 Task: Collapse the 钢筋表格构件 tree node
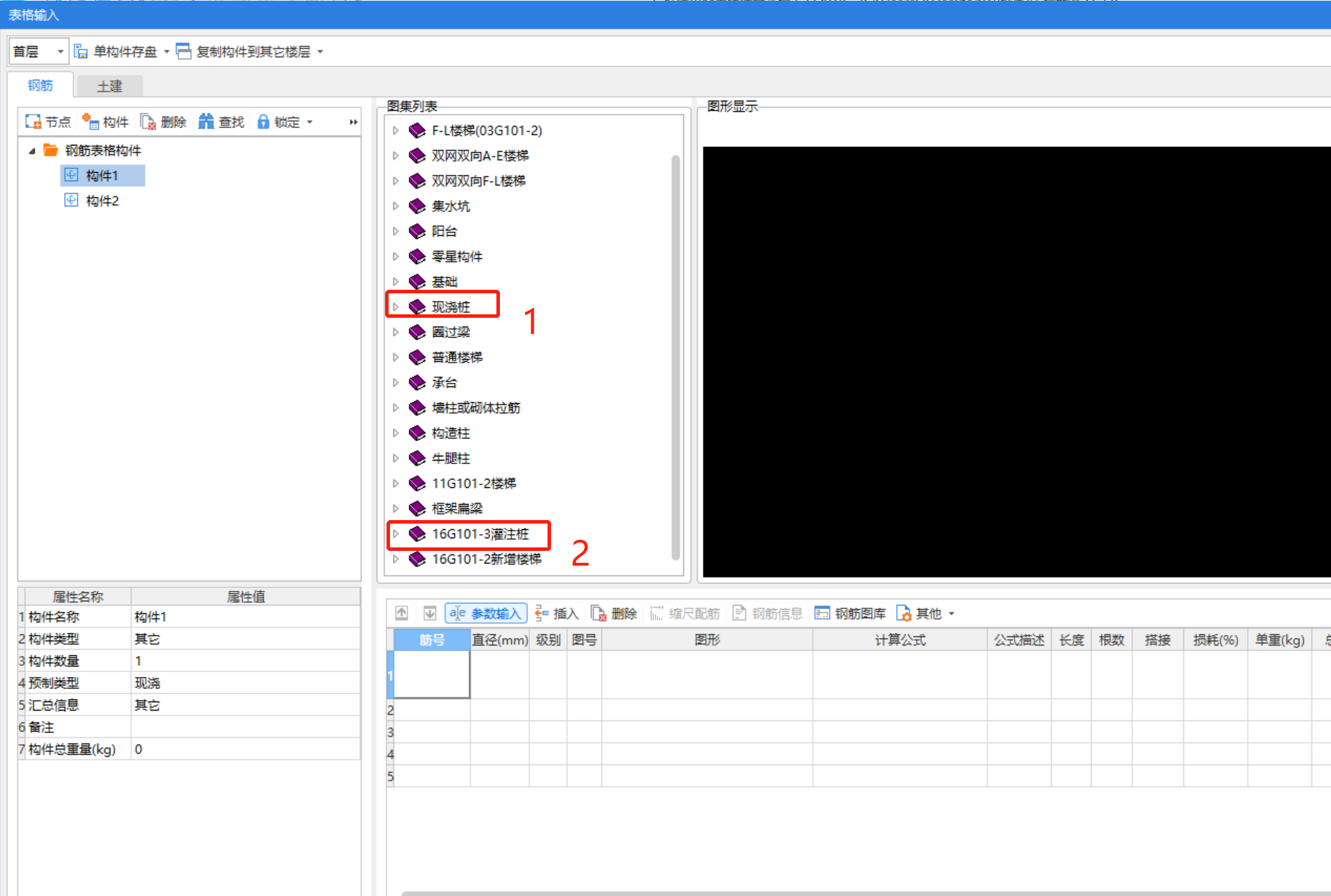(x=32, y=150)
